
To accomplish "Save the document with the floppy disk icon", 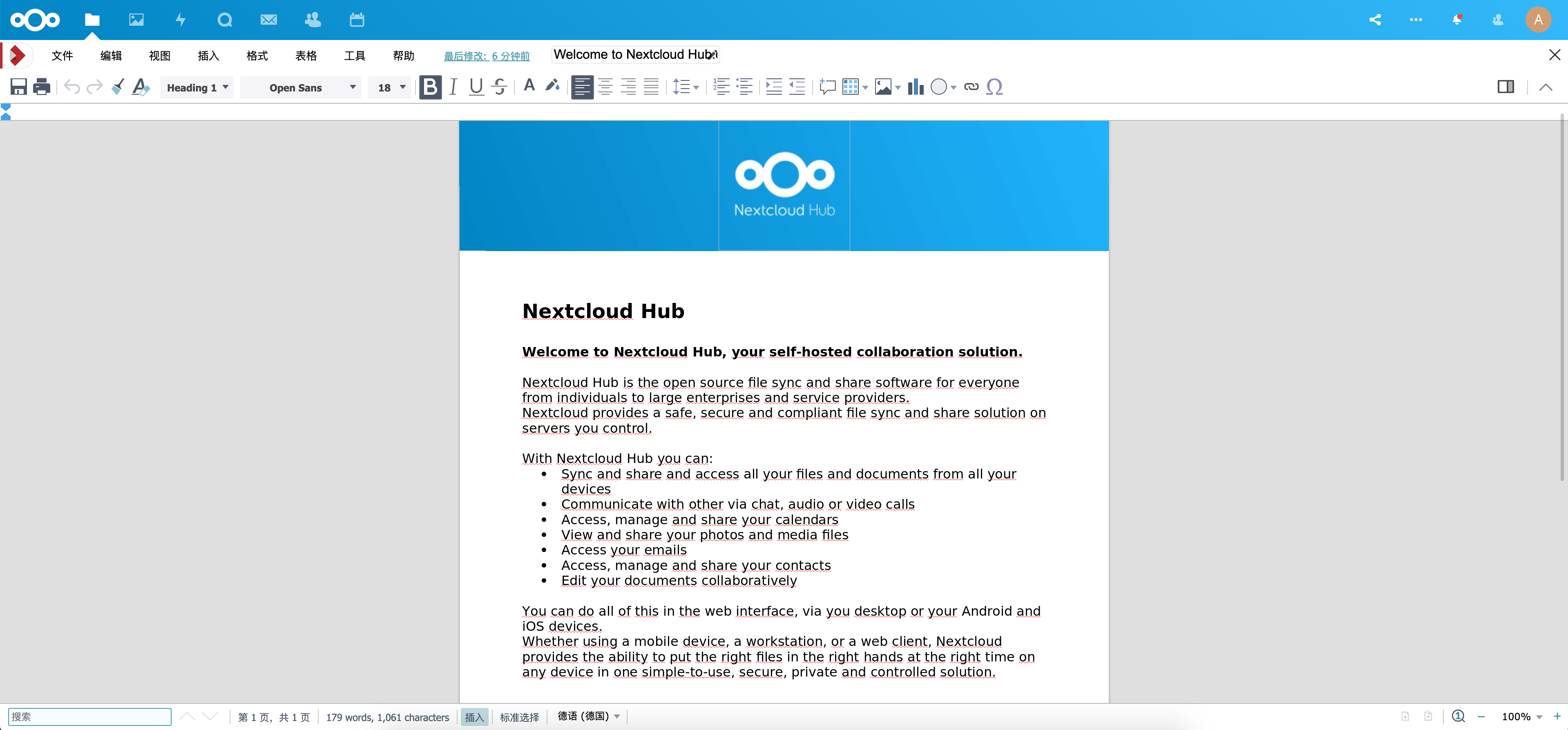I will (18, 87).
